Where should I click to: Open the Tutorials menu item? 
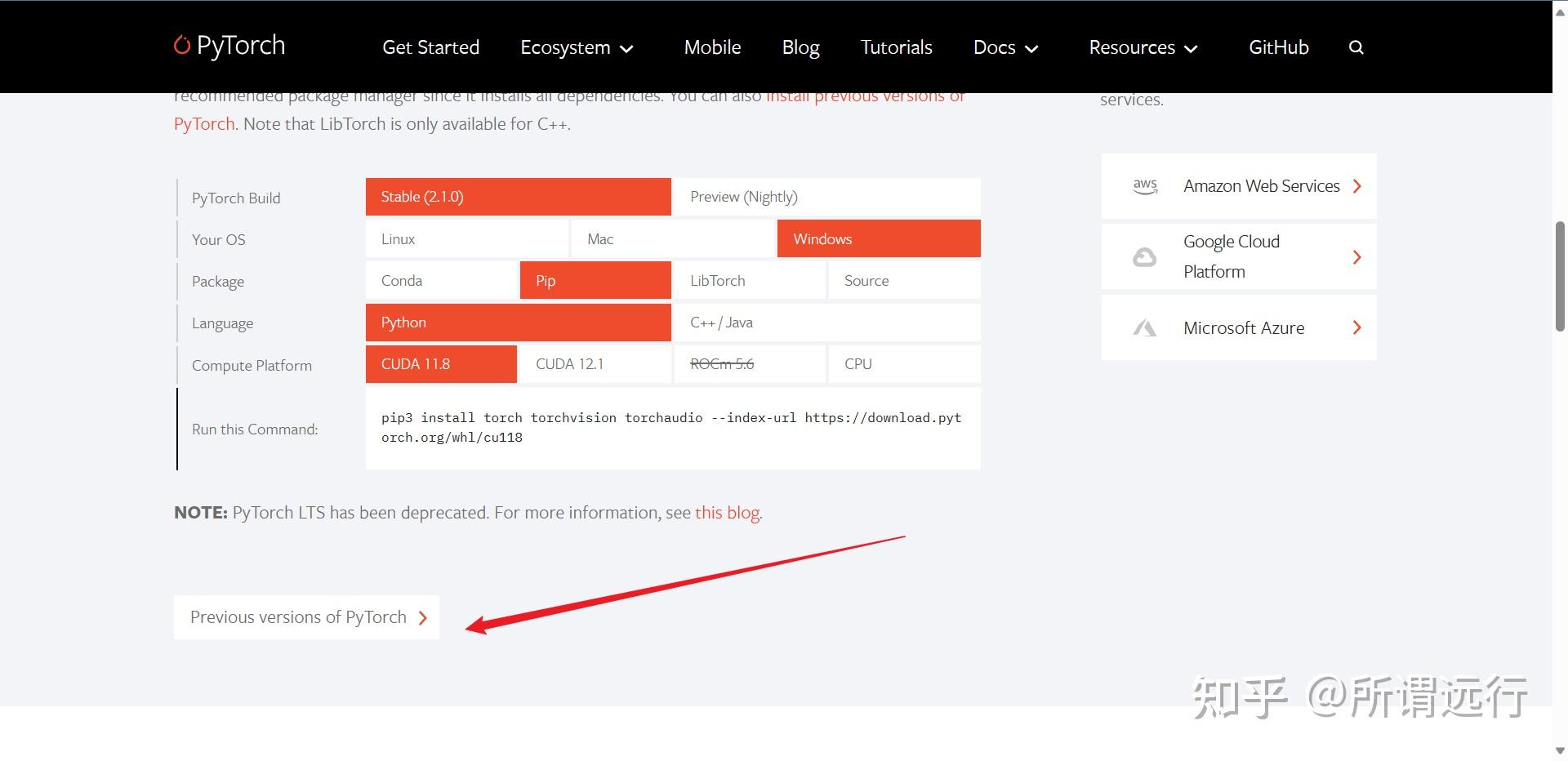[896, 47]
